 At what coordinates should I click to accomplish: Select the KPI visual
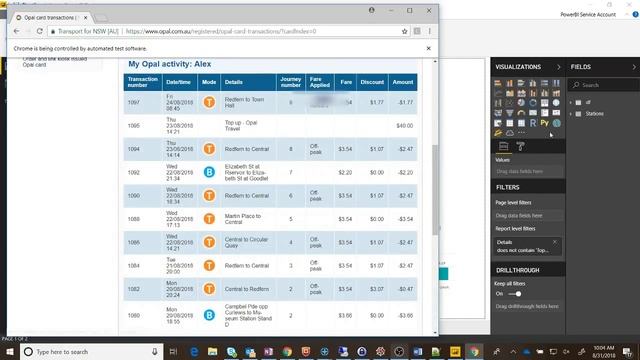click(x=556, y=113)
